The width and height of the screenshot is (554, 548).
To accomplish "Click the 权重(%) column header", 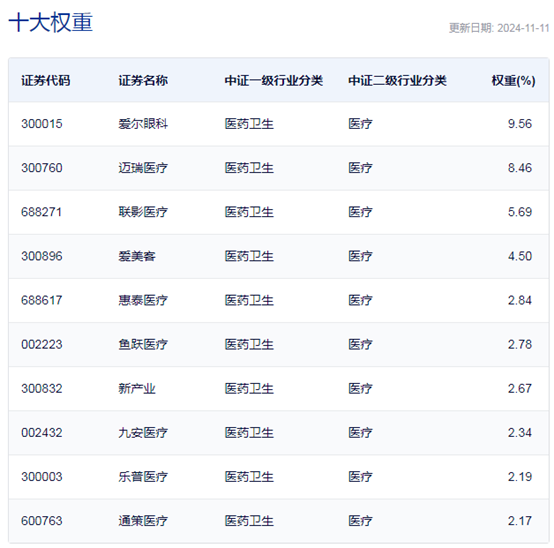I will pos(513,81).
